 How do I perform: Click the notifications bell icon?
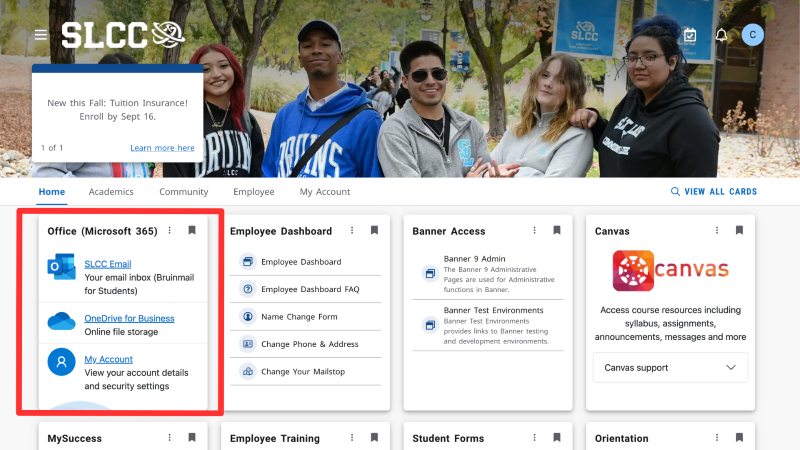coord(721,35)
